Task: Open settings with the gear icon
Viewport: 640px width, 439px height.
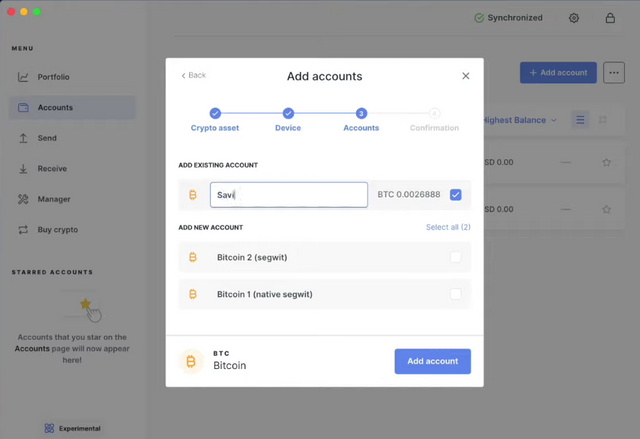Action: tap(574, 18)
